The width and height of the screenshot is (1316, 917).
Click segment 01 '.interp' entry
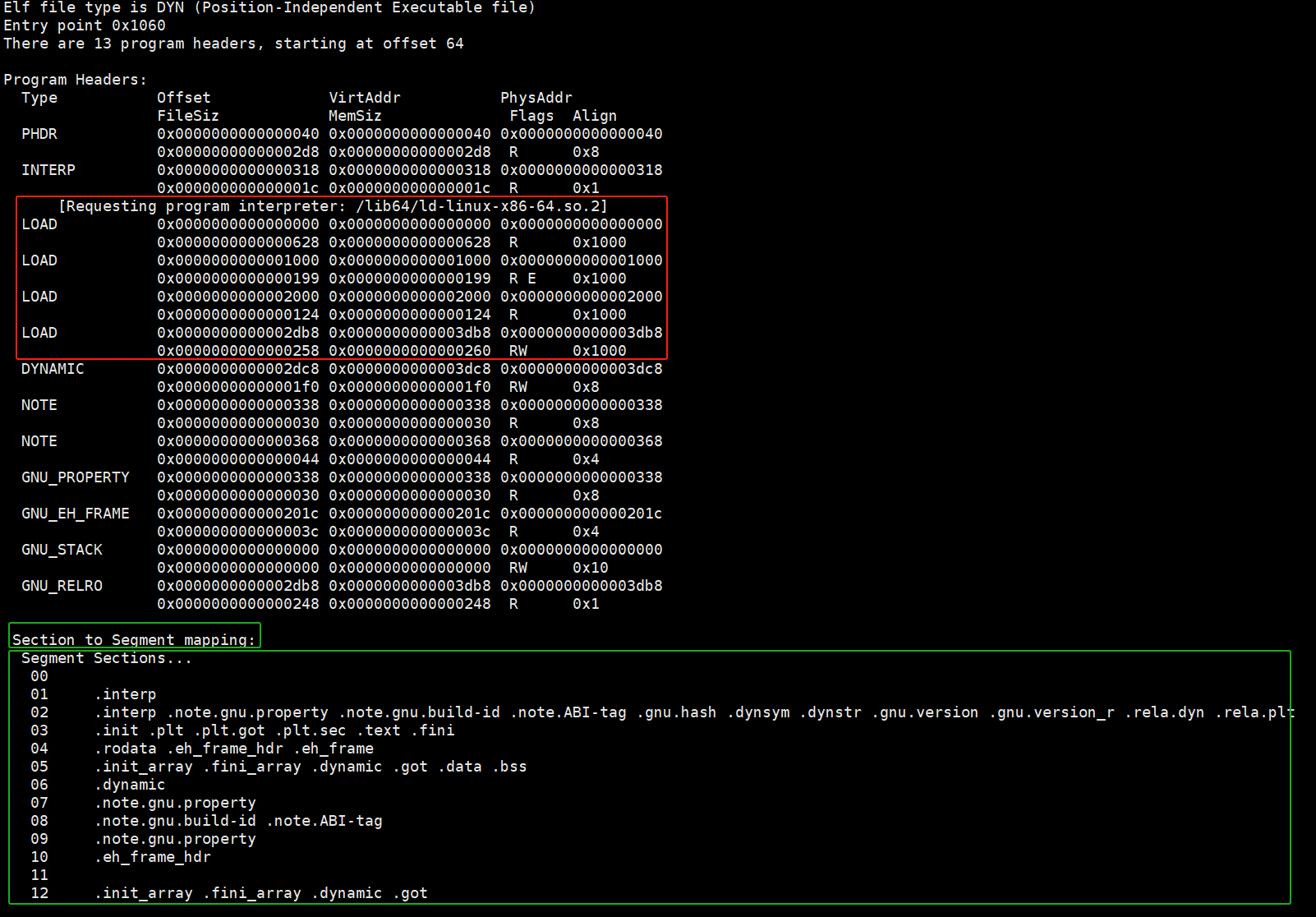click(125, 694)
